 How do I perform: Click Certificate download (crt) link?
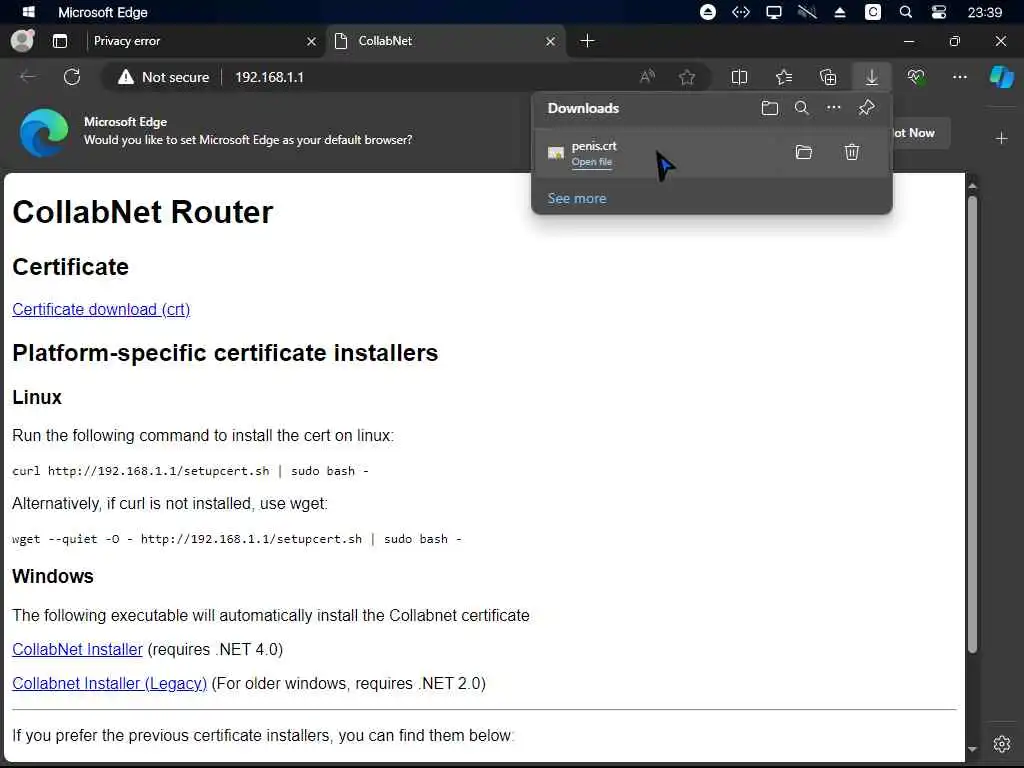click(101, 309)
